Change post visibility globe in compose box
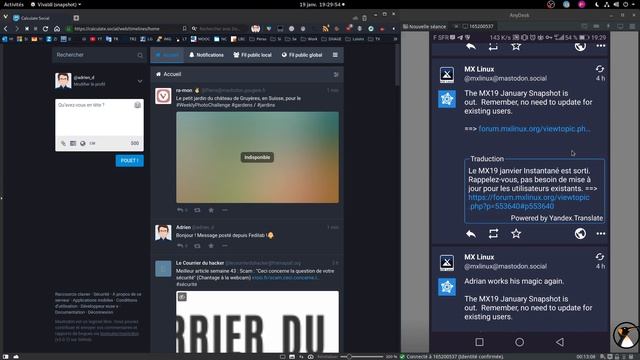 click(82, 143)
